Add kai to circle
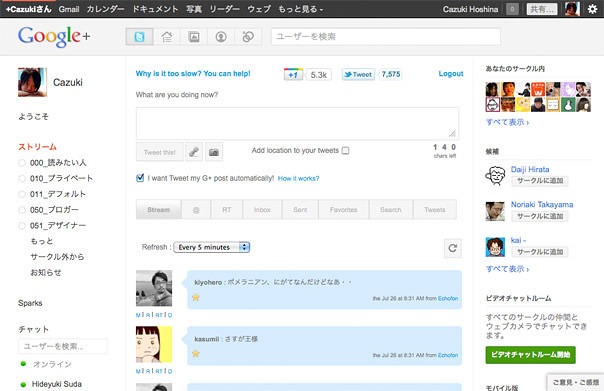The image size is (604, 391). coord(539,252)
